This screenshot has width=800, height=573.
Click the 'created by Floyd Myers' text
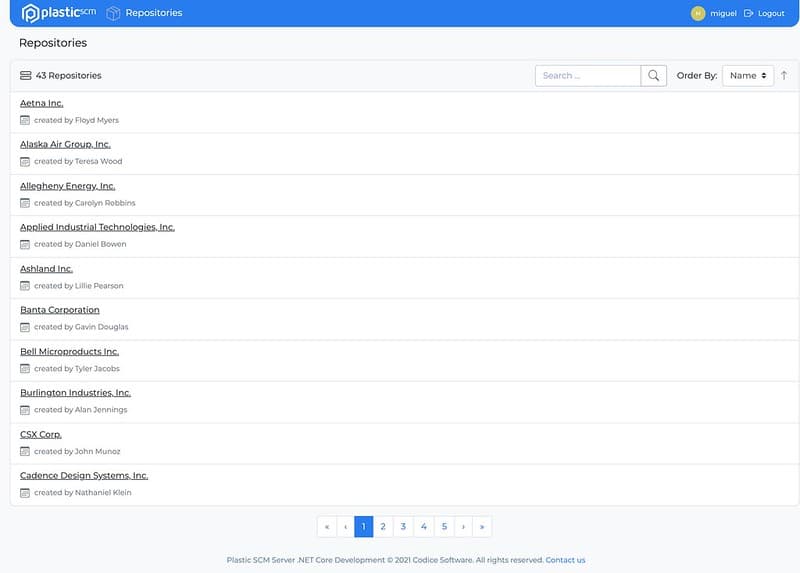77,120
